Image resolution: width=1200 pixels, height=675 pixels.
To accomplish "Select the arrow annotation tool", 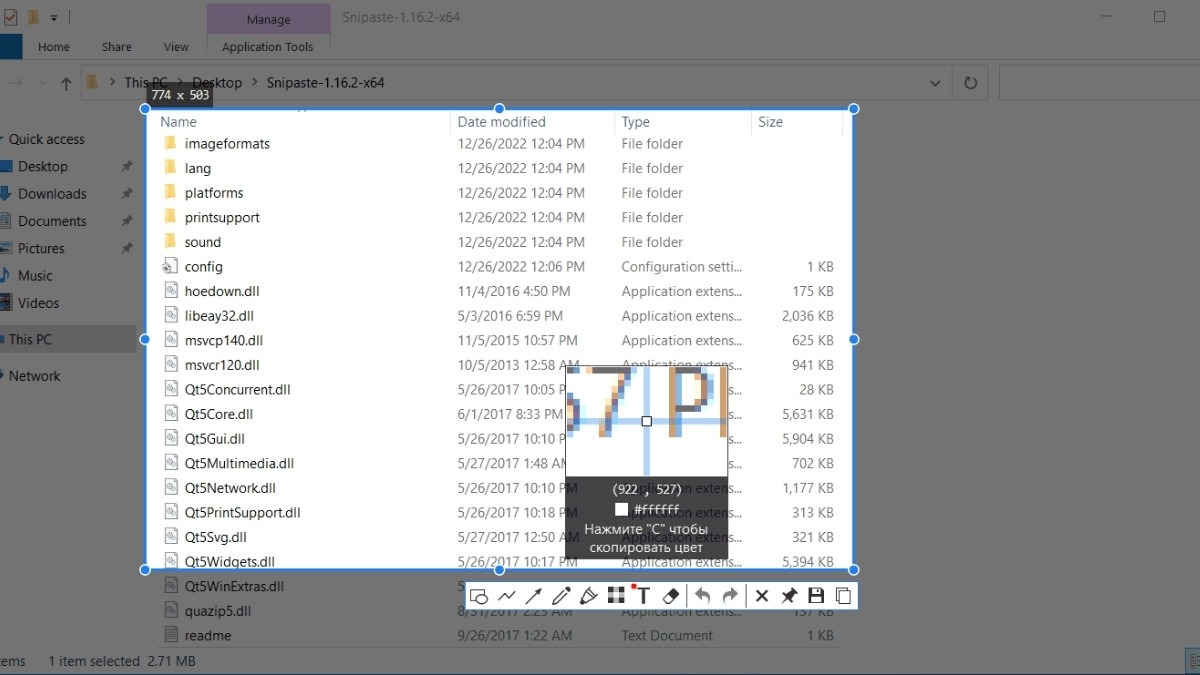I will pos(534,596).
